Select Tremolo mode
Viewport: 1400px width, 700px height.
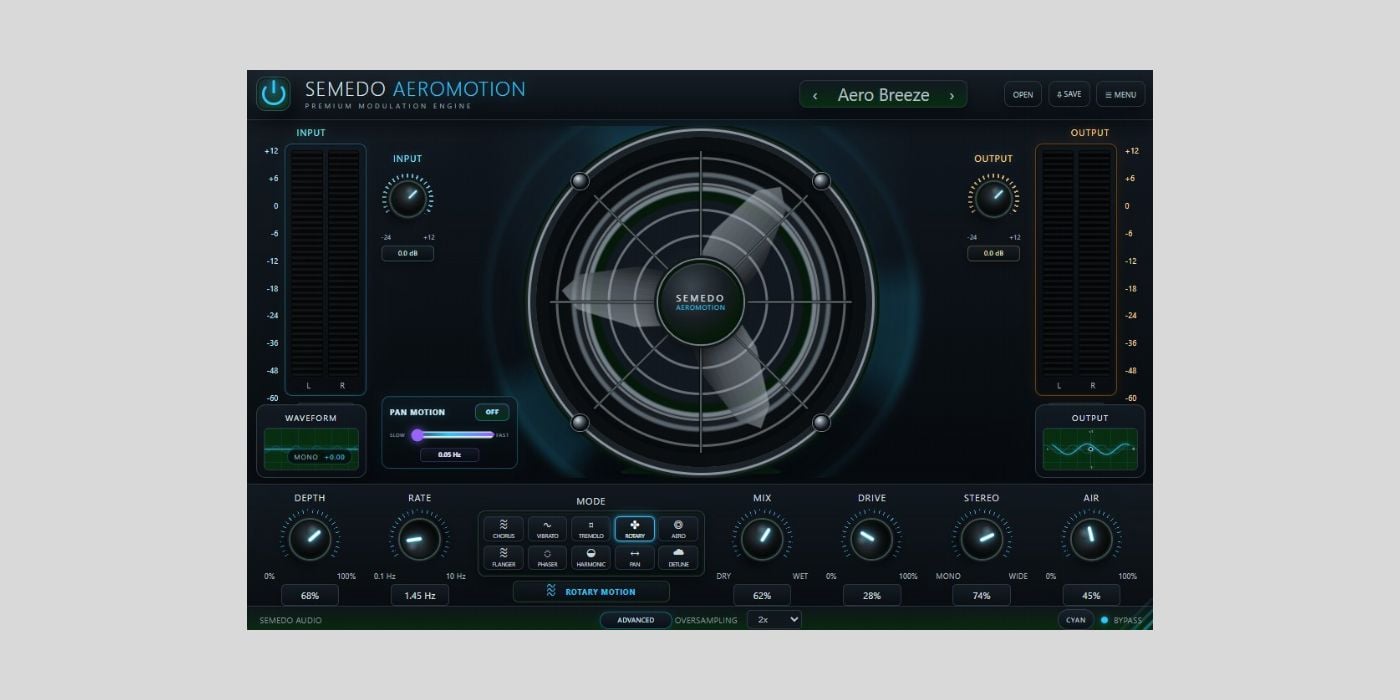coord(591,529)
